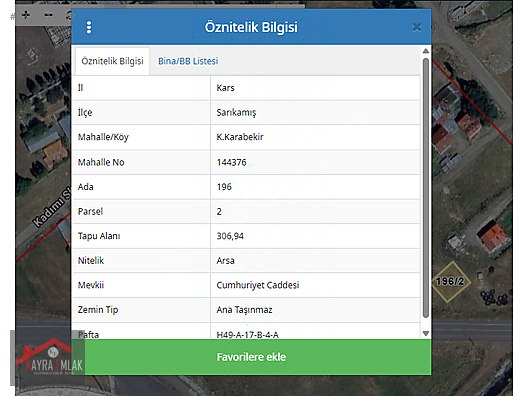
Task: Select the value Ana Taşınmaz
Action: point(244,310)
